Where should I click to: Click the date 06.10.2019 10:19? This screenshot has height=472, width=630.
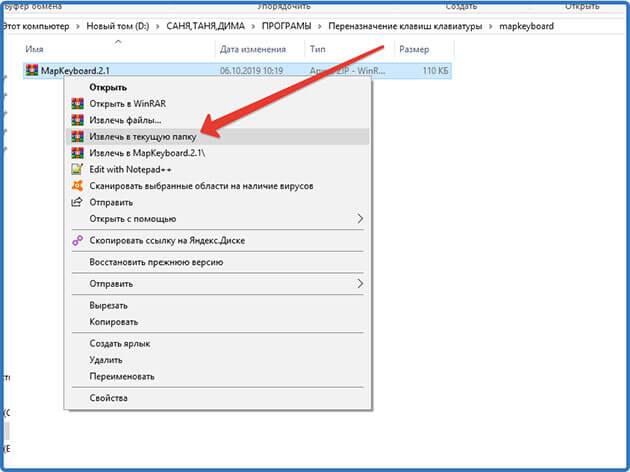pos(252,71)
